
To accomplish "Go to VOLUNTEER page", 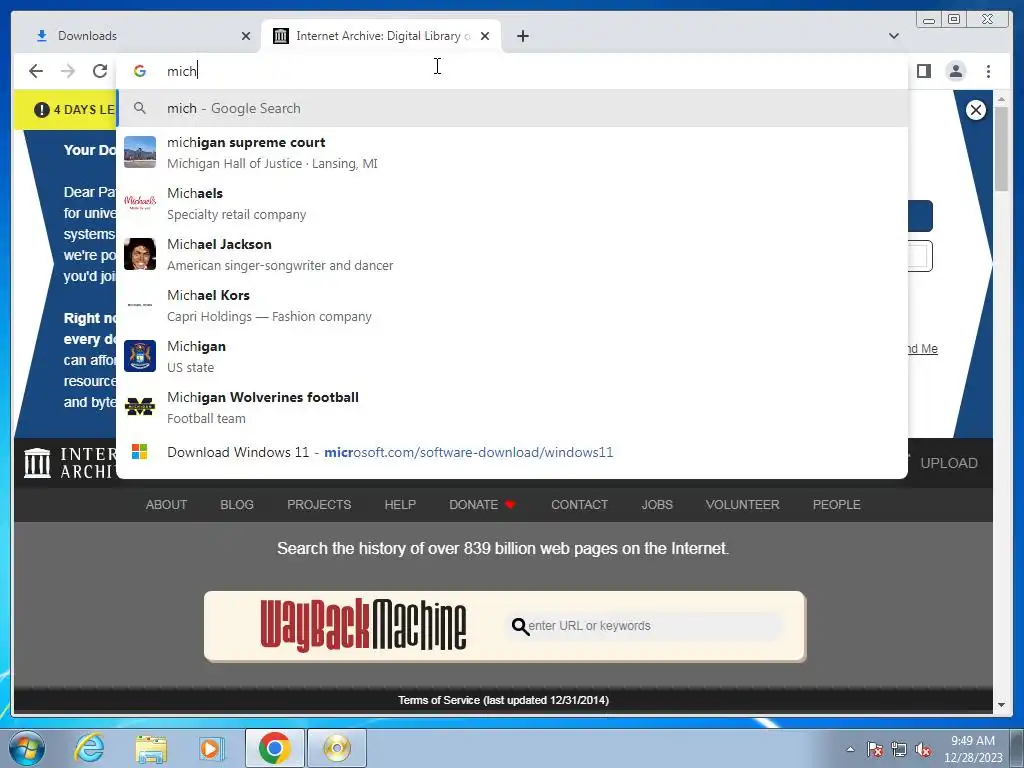I will point(743,505).
